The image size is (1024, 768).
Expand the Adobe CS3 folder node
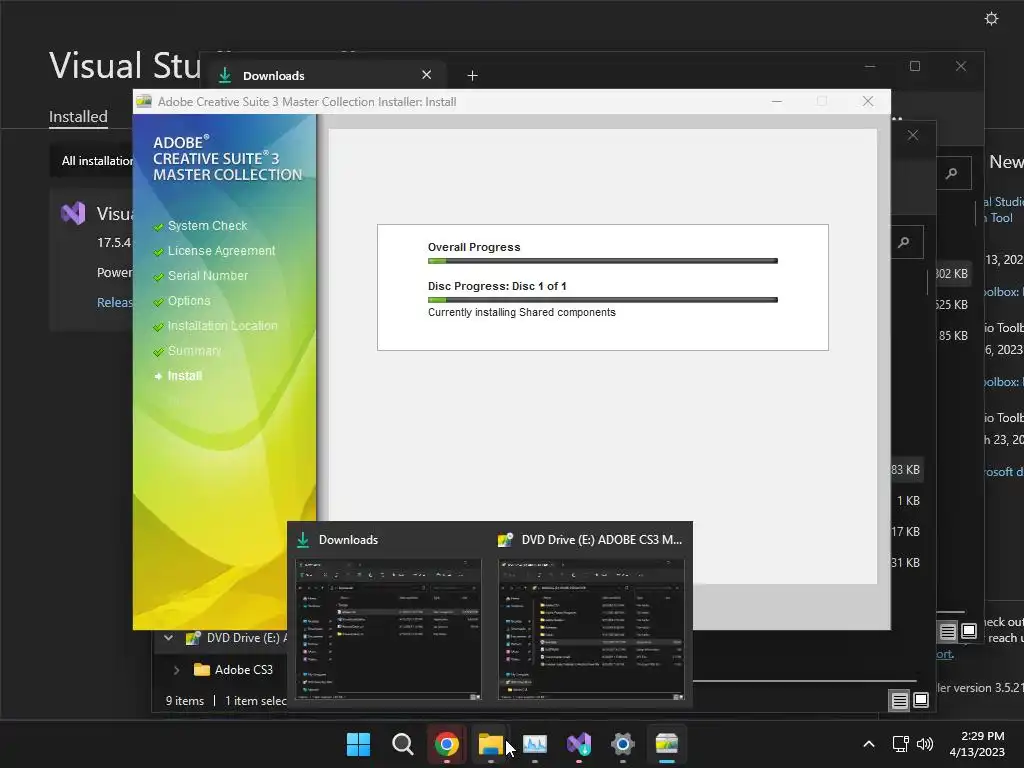(176, 669)
